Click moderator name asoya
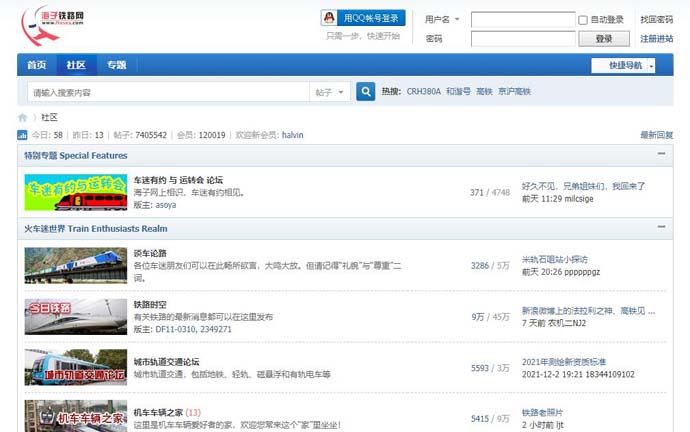This screenshot has height=432, width=690. [165, 205]
